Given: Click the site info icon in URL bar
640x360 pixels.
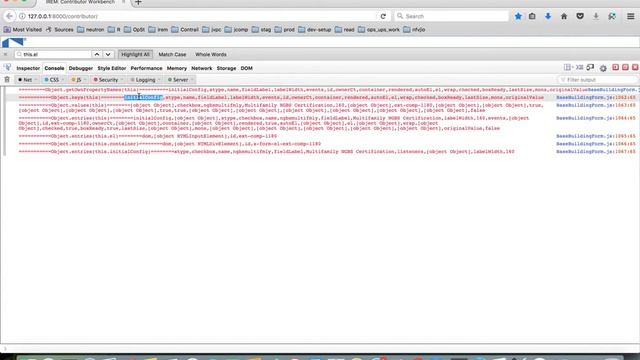Looking at the screenshot, I should (x=22, y=16).
